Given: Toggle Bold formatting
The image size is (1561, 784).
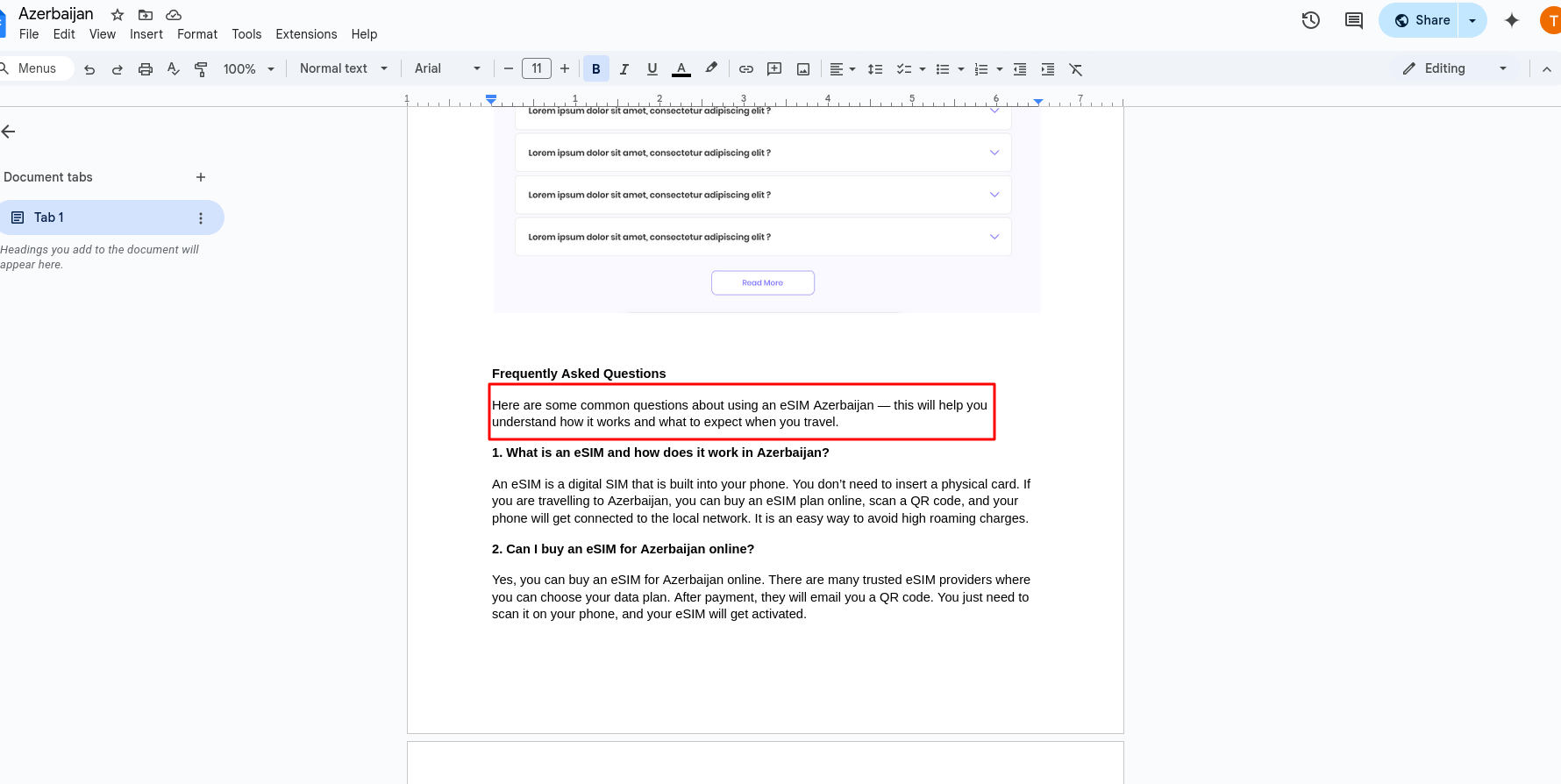Looking at the screenshot, I should [x=596, y=69].
